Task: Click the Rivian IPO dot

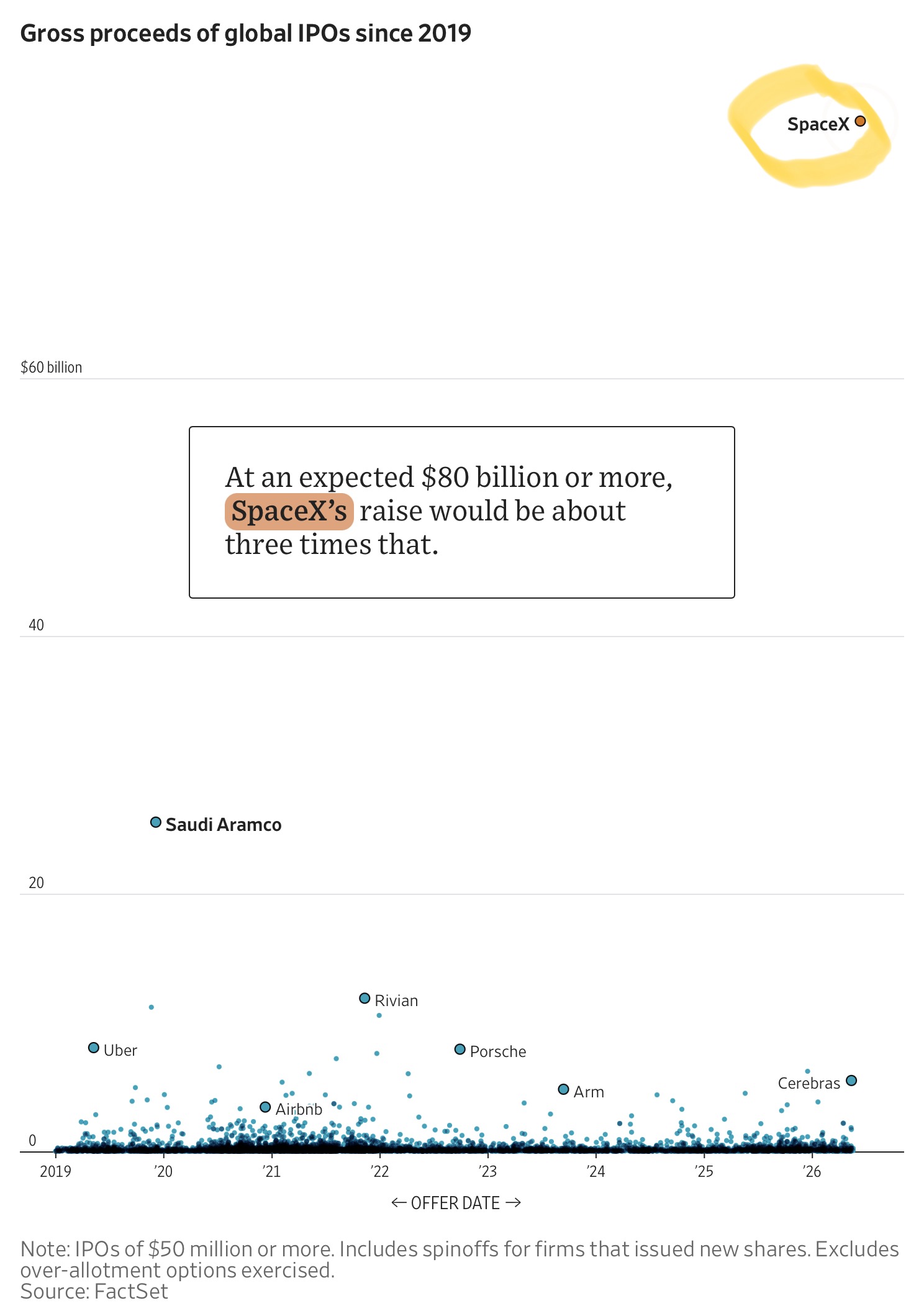Action: (365, 998)
